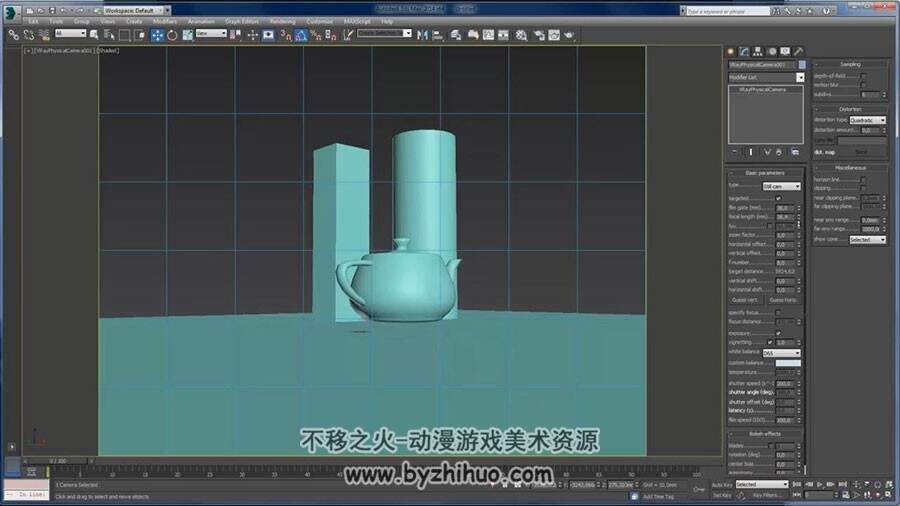
Task: Click the object color swatch beside camera name
Action: [x=802, y=65]
